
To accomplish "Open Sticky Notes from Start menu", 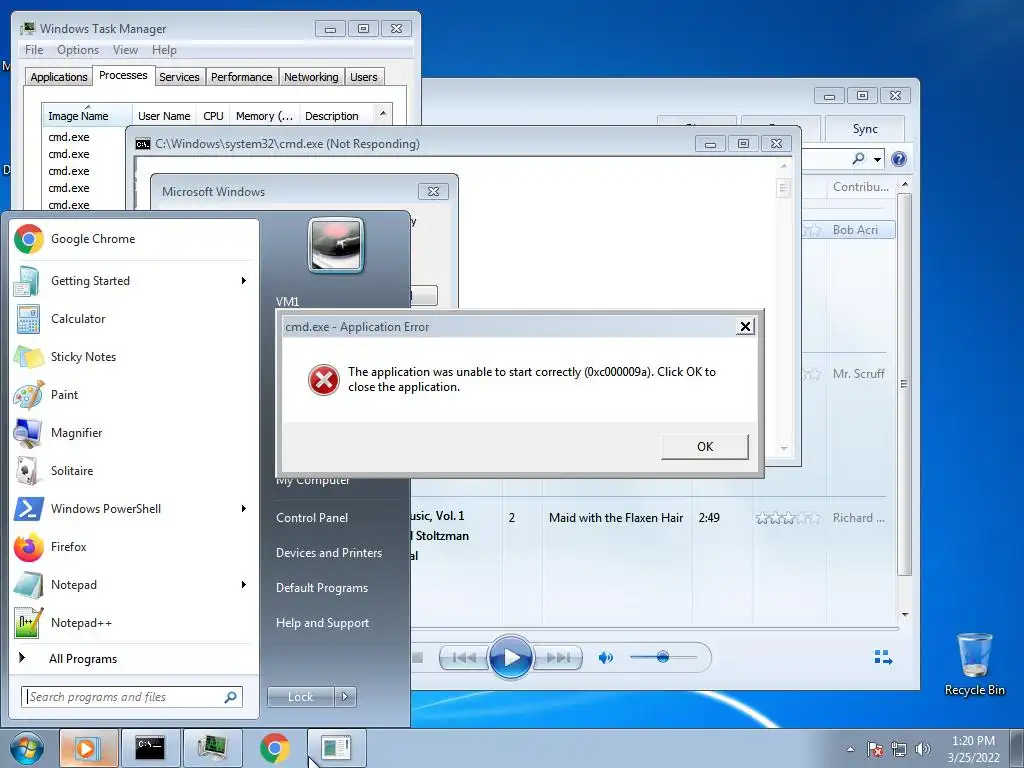I will pos(134,357).
